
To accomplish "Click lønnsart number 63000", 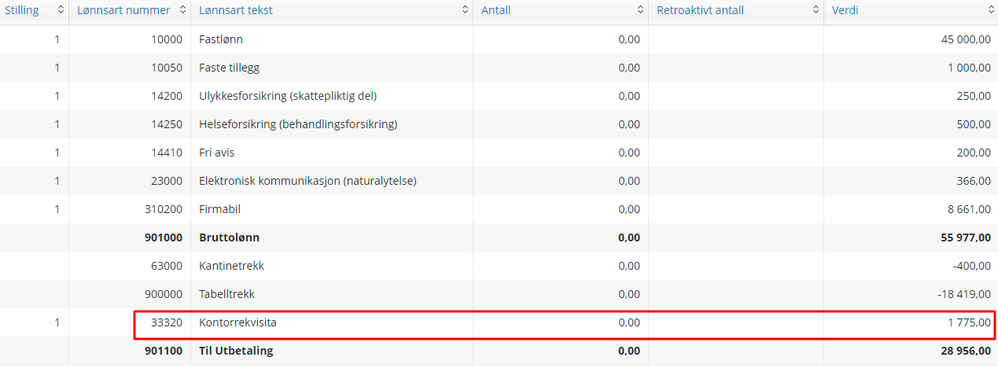I will click(x=167, y=265).
